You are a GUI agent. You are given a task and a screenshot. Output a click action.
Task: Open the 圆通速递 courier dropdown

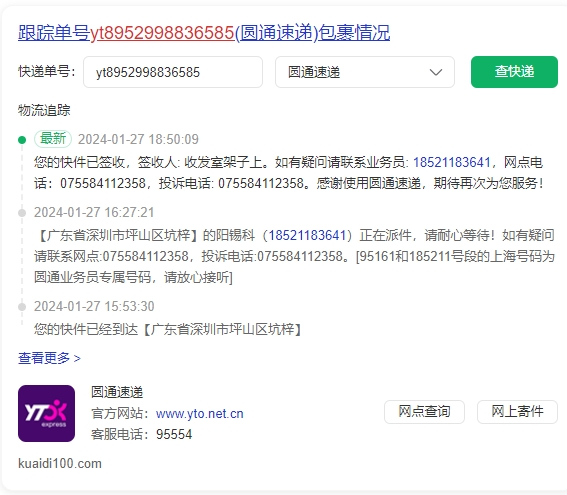[x=364, y=72]
